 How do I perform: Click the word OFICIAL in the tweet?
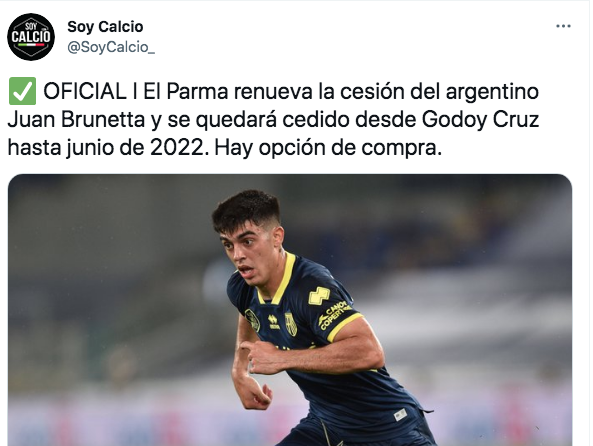tap(85, 92)
